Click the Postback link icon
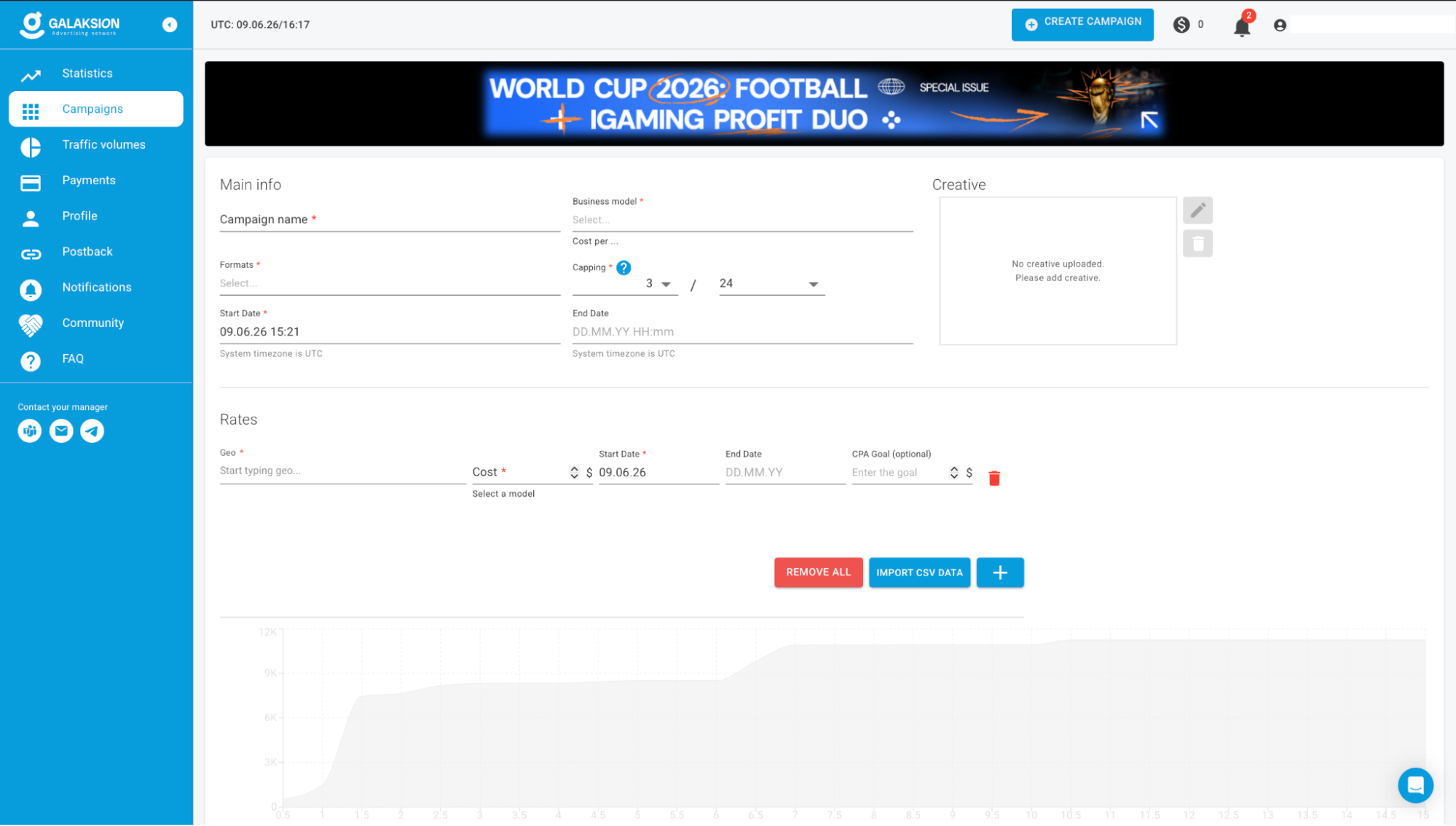 pos(31,253)
